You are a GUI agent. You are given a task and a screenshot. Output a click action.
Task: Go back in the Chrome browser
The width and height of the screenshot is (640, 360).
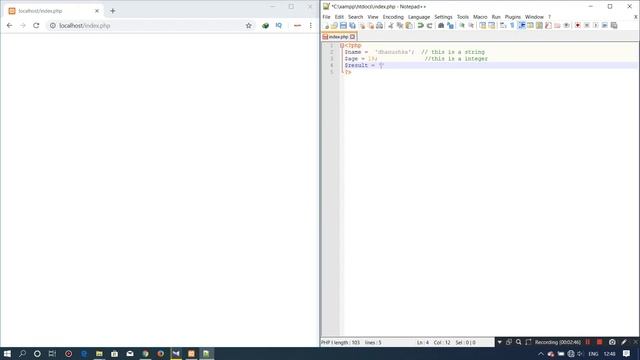click(9, 25)
